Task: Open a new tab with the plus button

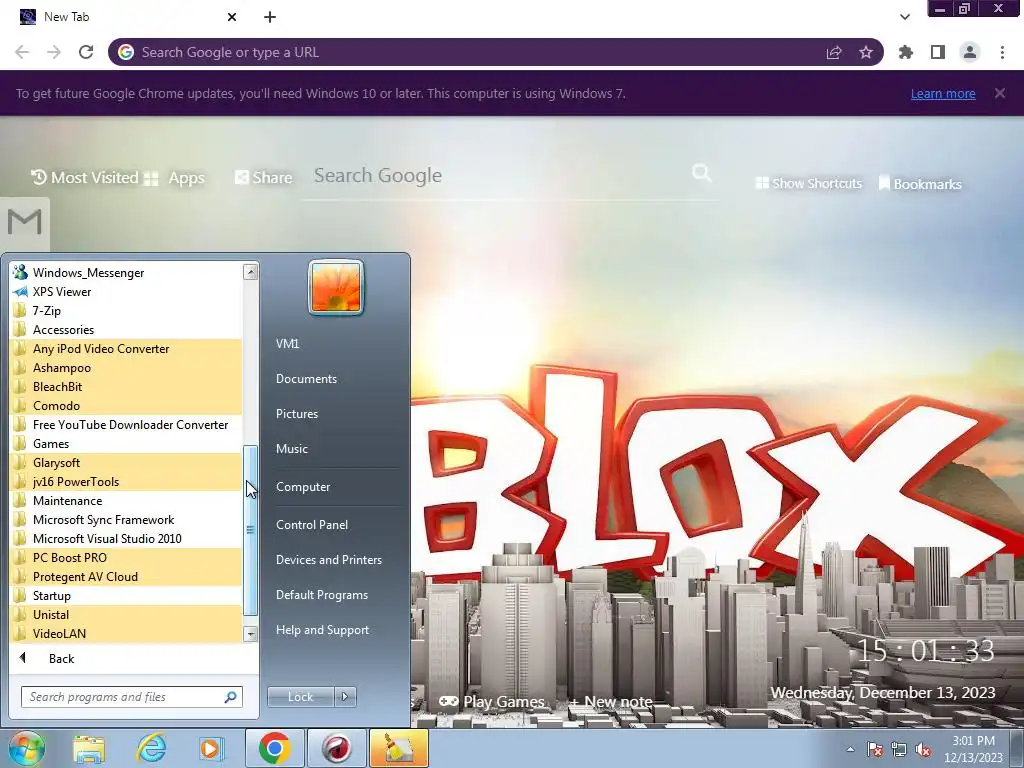Action: [x=270, y=17]
